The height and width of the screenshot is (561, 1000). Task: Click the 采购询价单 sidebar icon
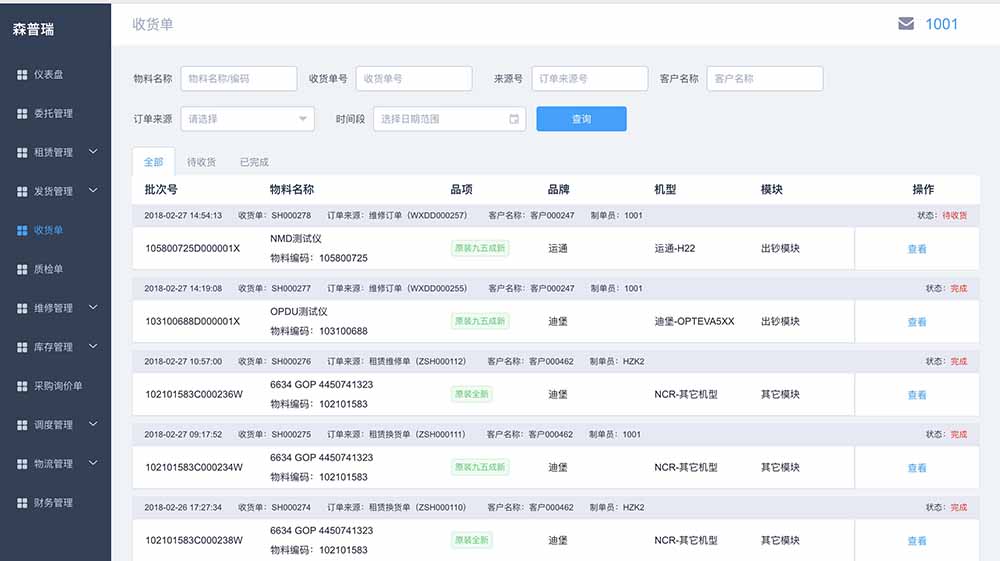(x=22, y=386)
